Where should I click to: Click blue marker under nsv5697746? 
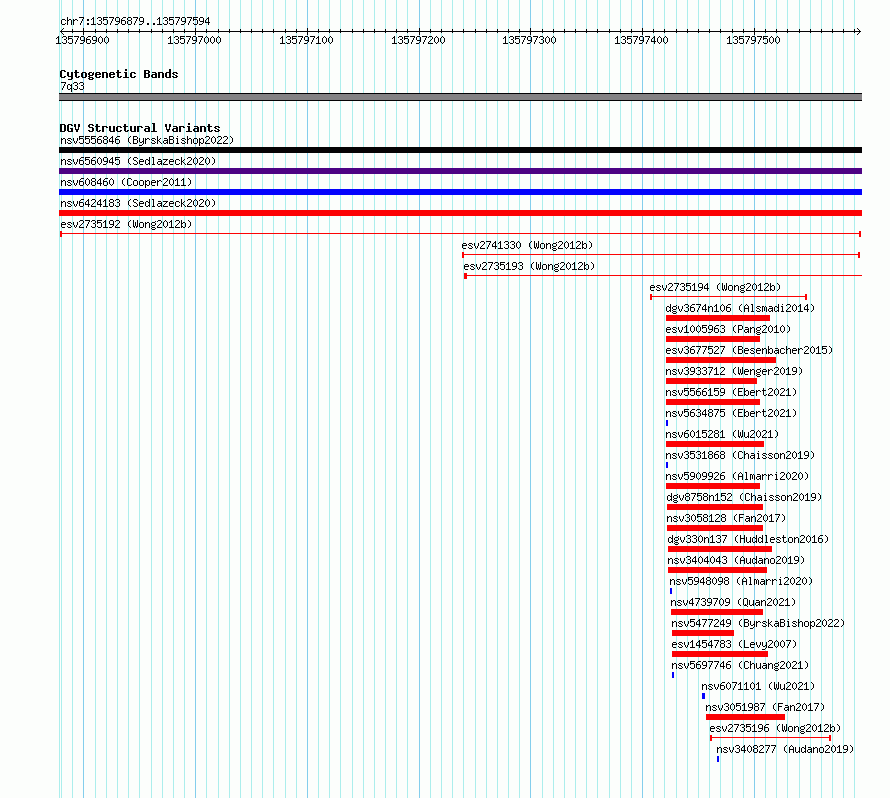click(x=673, y=675)
